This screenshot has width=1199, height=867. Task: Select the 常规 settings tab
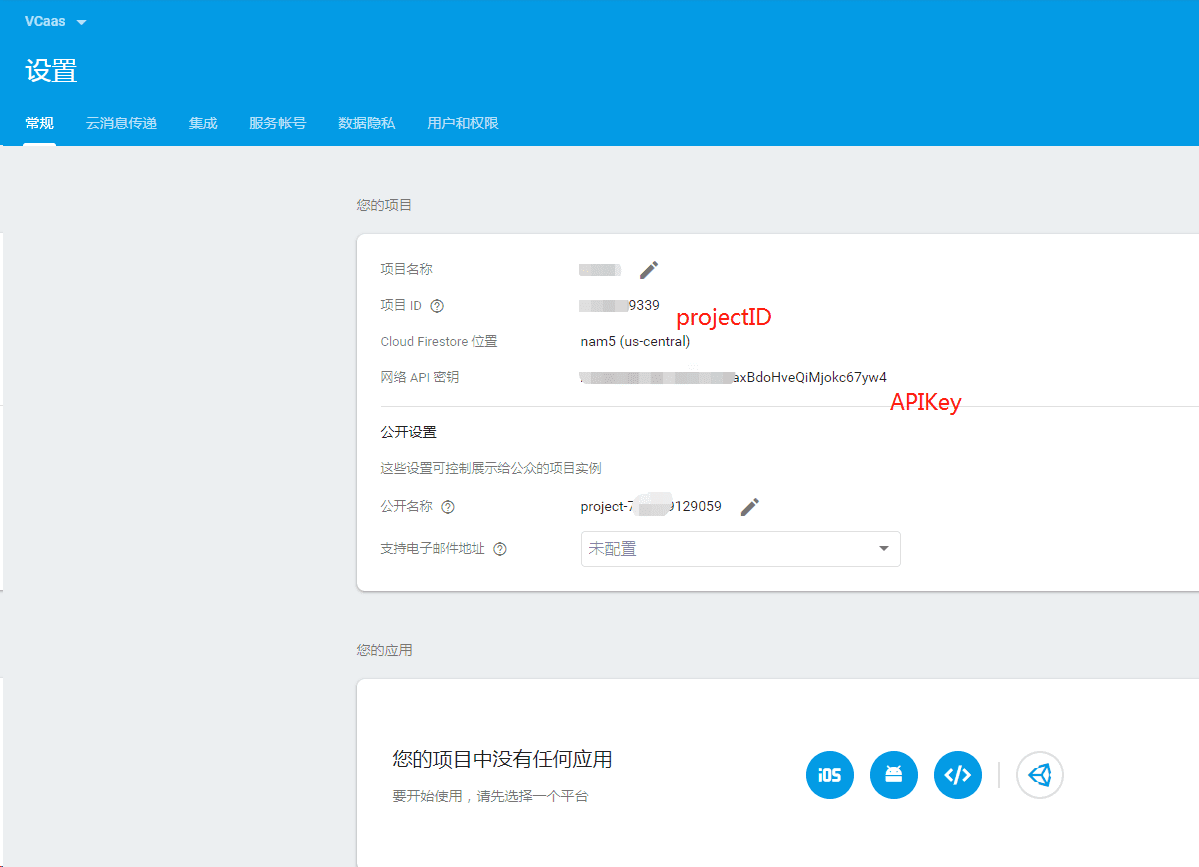click(38, 123)
